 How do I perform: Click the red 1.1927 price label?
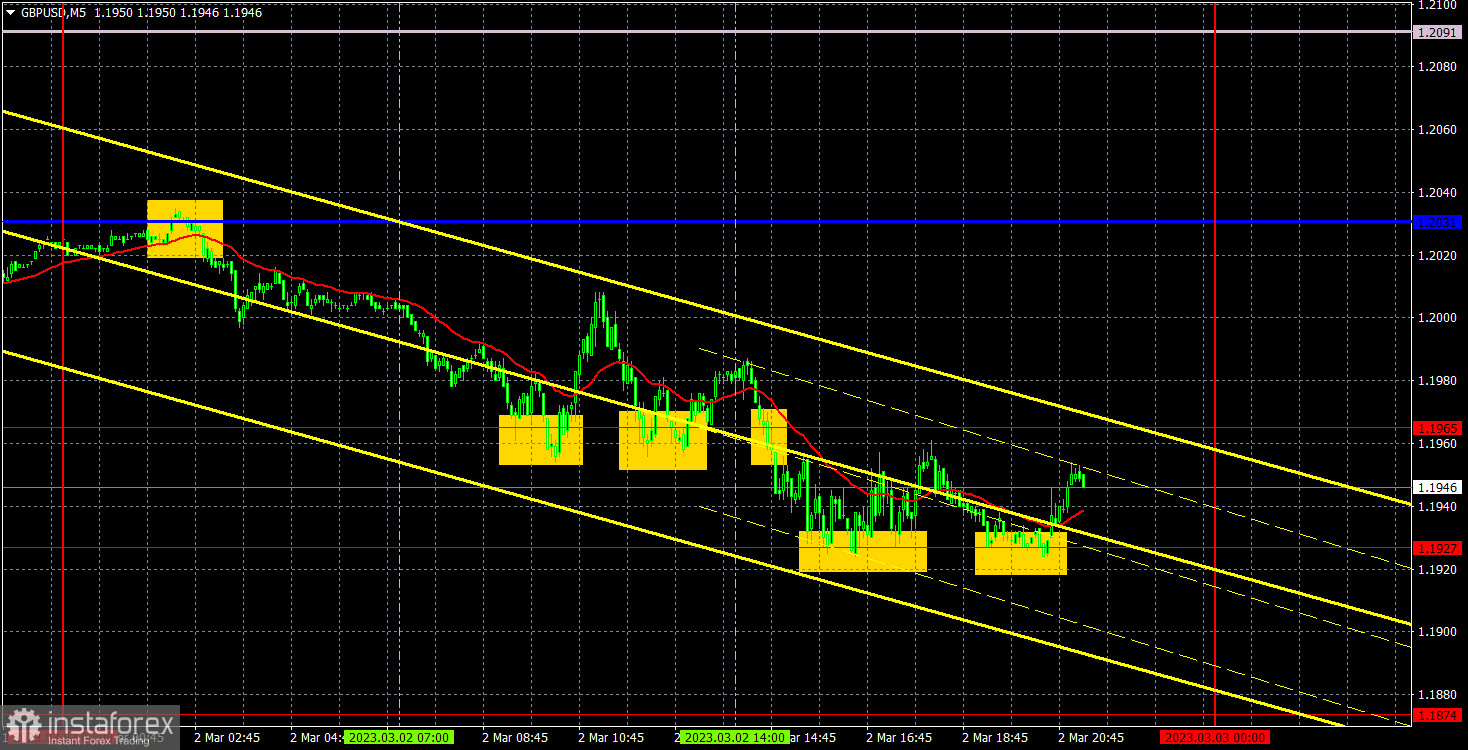(x=1439, y=549)
